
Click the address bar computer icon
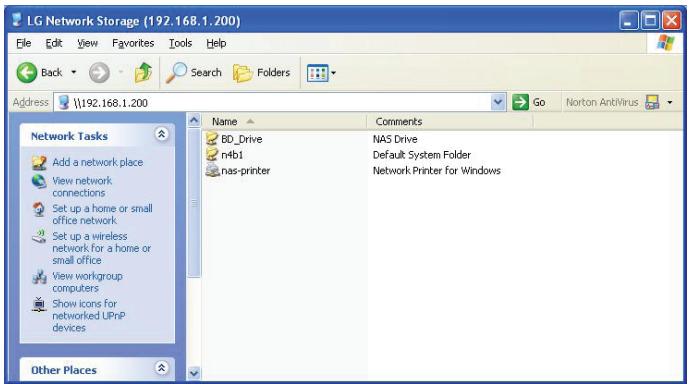pyautogui.click(x=64, y=102)
